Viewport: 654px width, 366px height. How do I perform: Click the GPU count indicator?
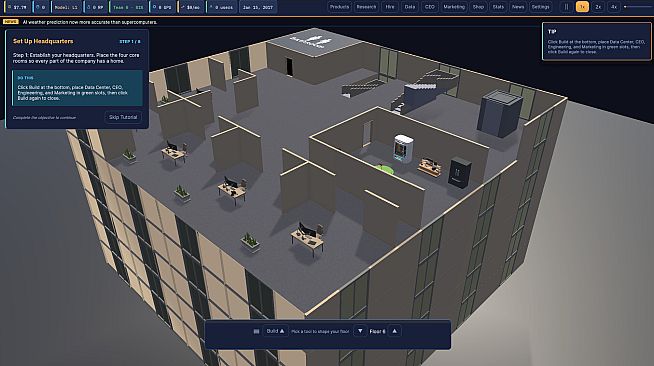pyautogui.click(x=162, y=7)
